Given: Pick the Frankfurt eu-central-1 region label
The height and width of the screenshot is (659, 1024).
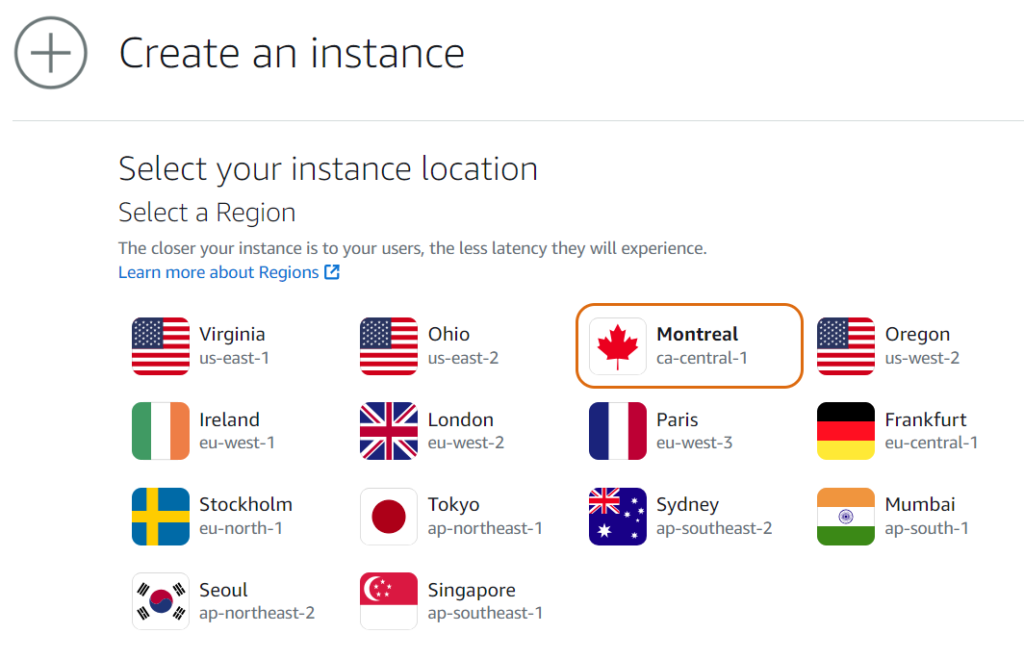Looking at the screenshot, I should pos(930,431).
